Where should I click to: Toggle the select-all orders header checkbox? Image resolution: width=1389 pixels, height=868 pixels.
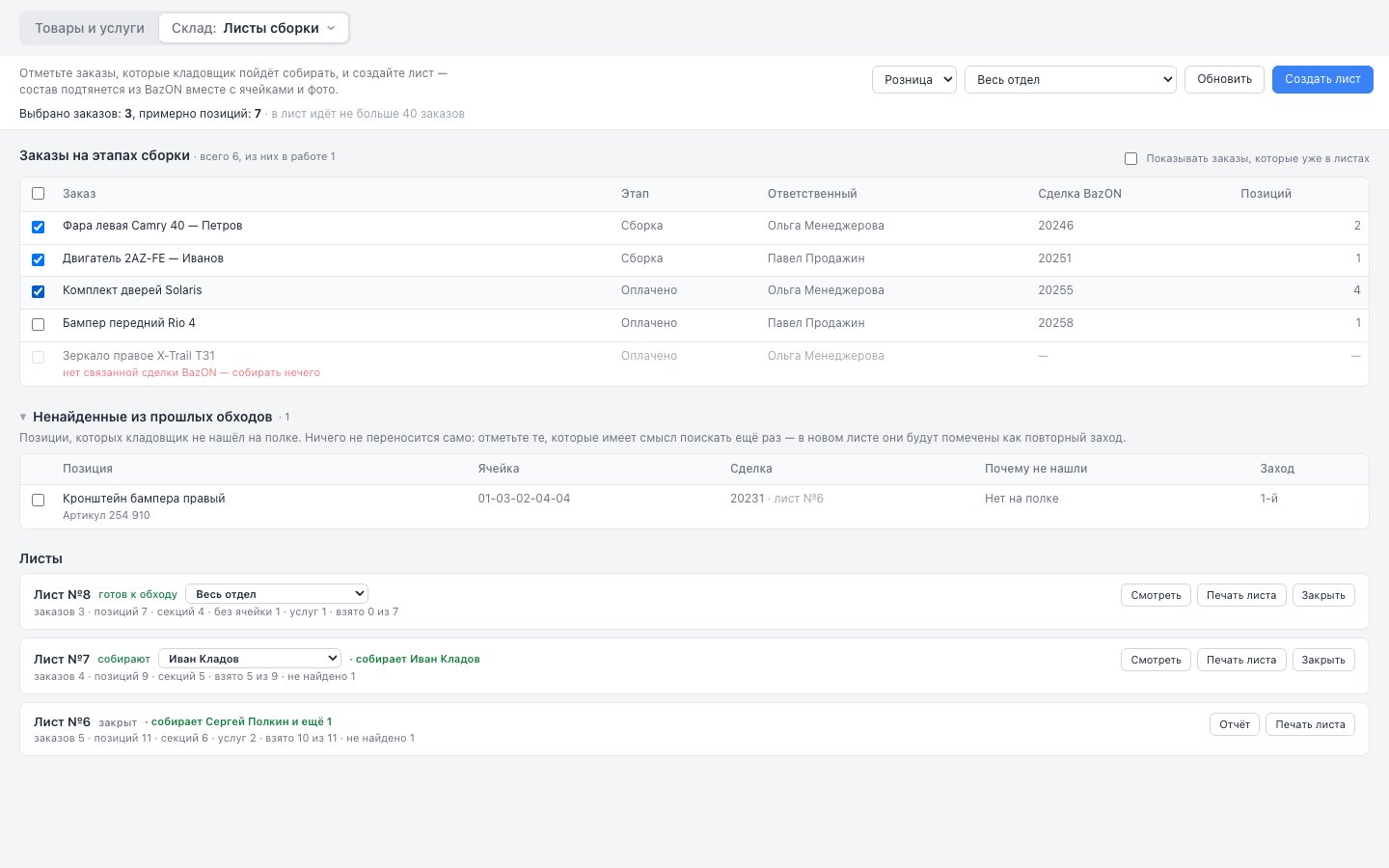38,194
